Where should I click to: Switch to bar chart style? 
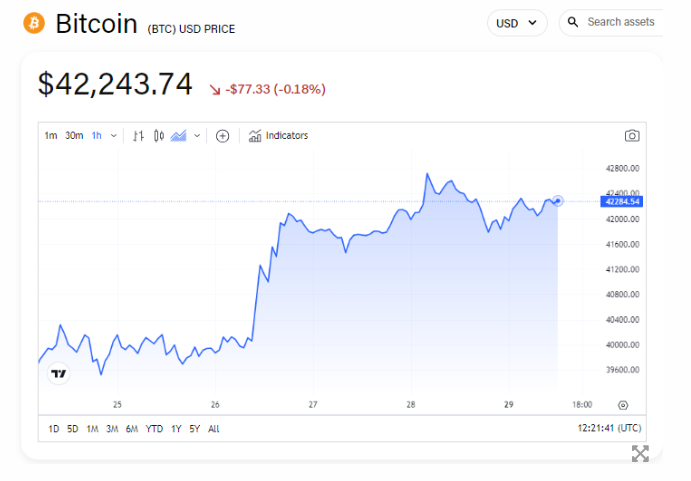point(139,136)
